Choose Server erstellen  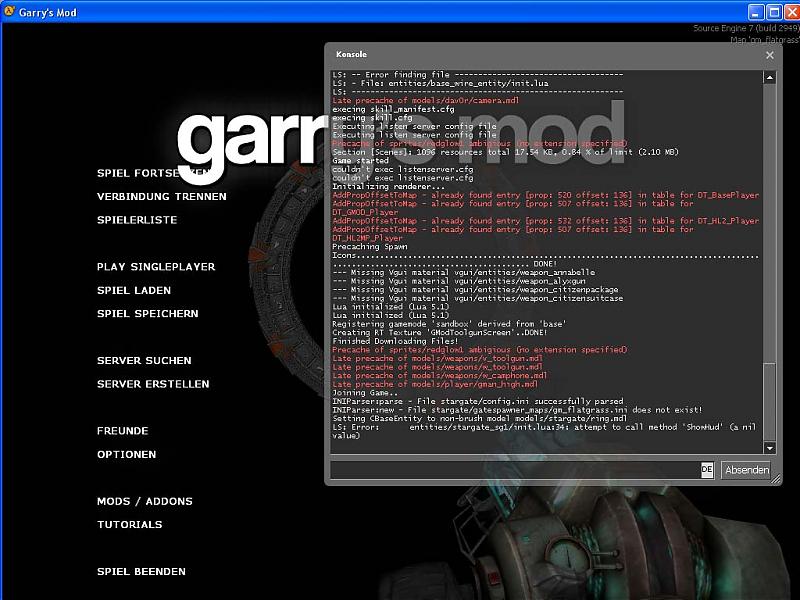click(153, 384)
